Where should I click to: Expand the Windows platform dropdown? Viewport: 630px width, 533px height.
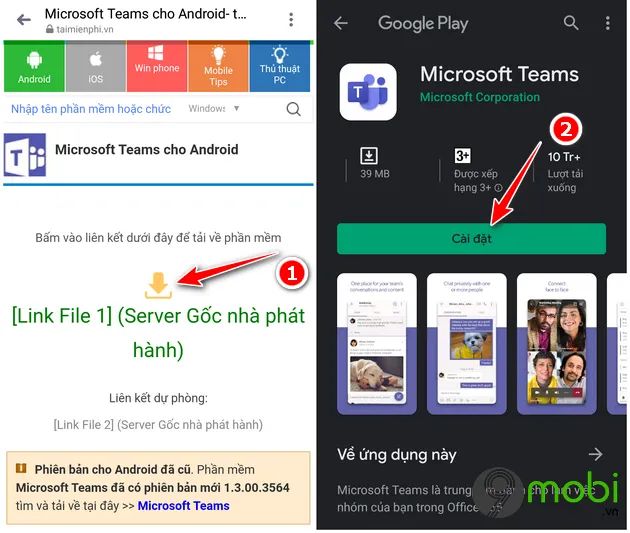(214, 108)
